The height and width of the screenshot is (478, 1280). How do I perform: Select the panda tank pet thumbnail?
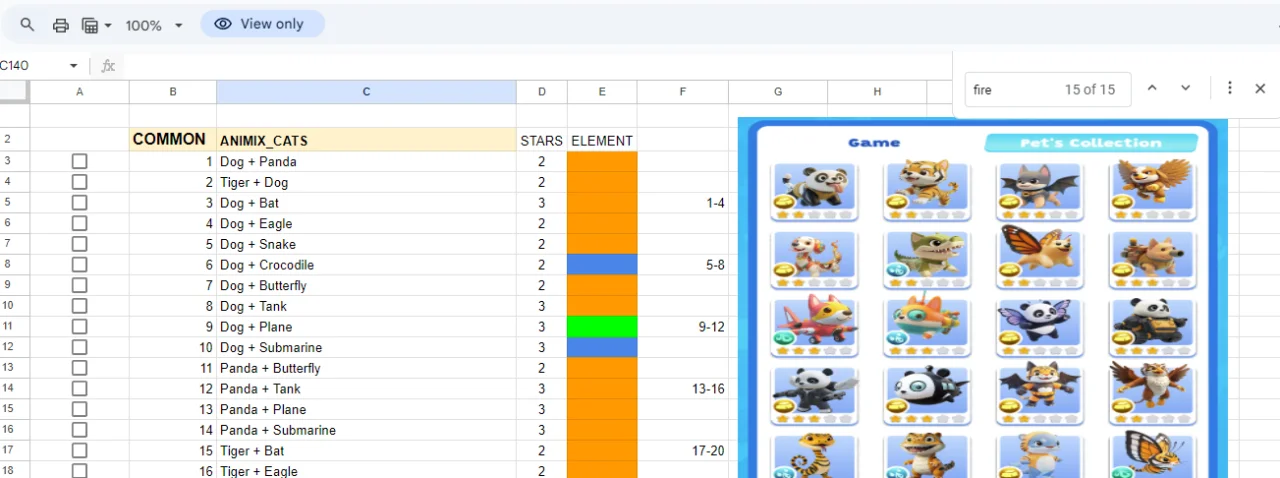(x=1151, y=327)
